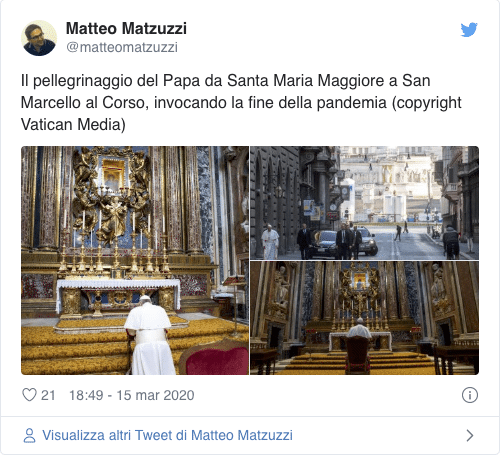503x456 pixels.
Task: Expand the footer's right chevron arrow
Action: point(470,435)
